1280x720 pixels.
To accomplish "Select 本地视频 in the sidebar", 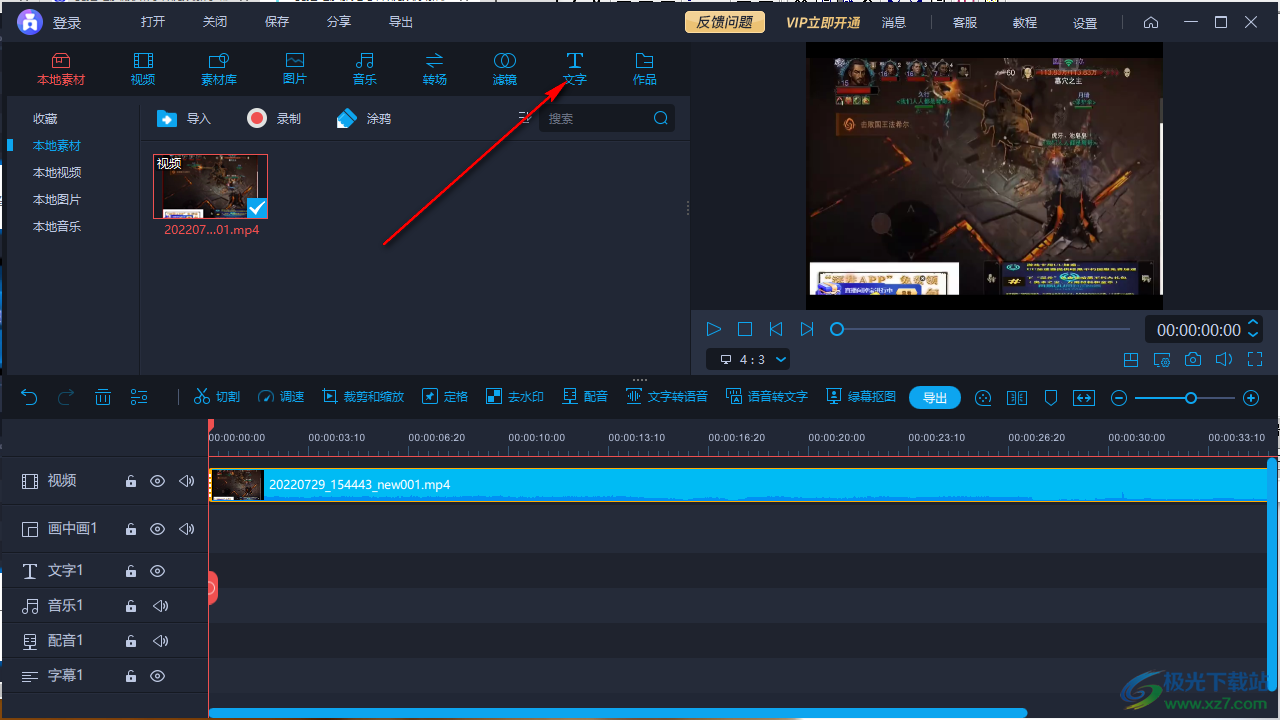I will click(57, 172).
